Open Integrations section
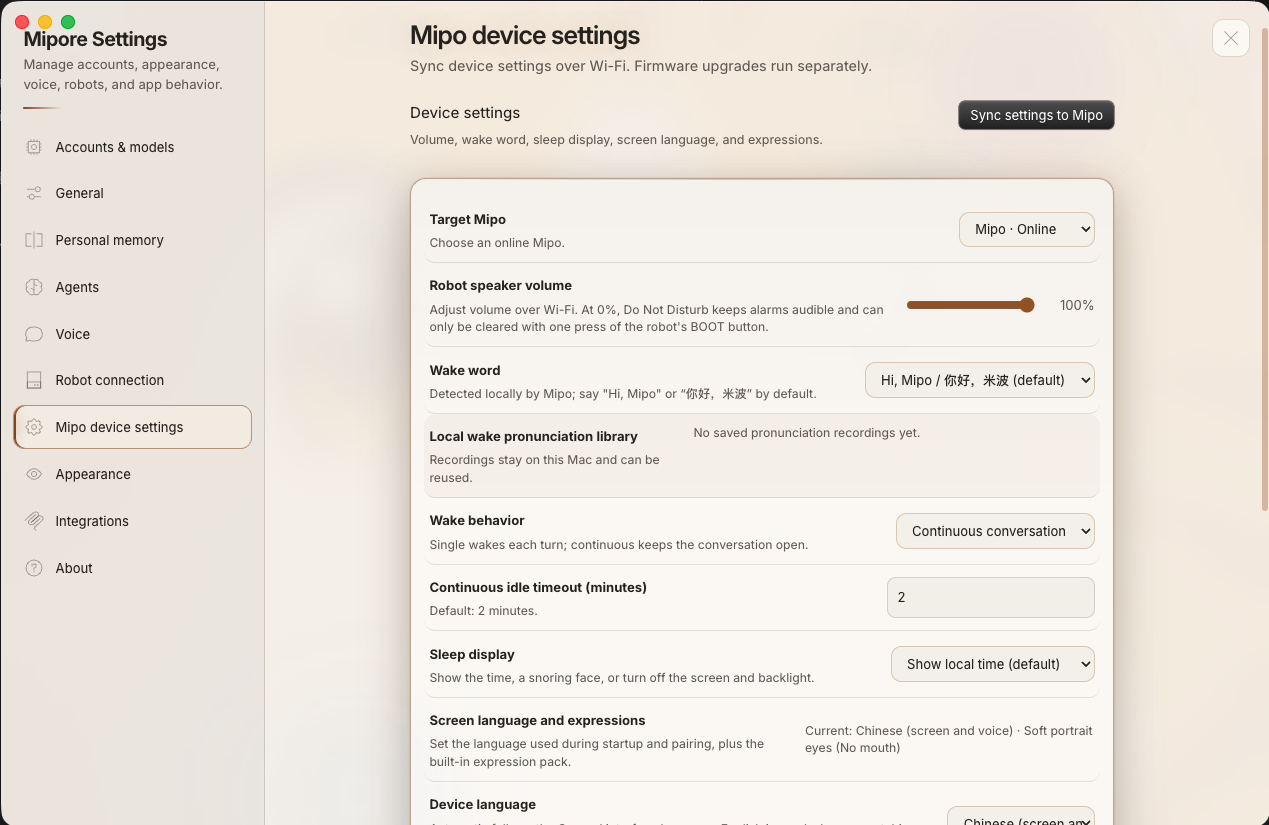 click(132, 521)
